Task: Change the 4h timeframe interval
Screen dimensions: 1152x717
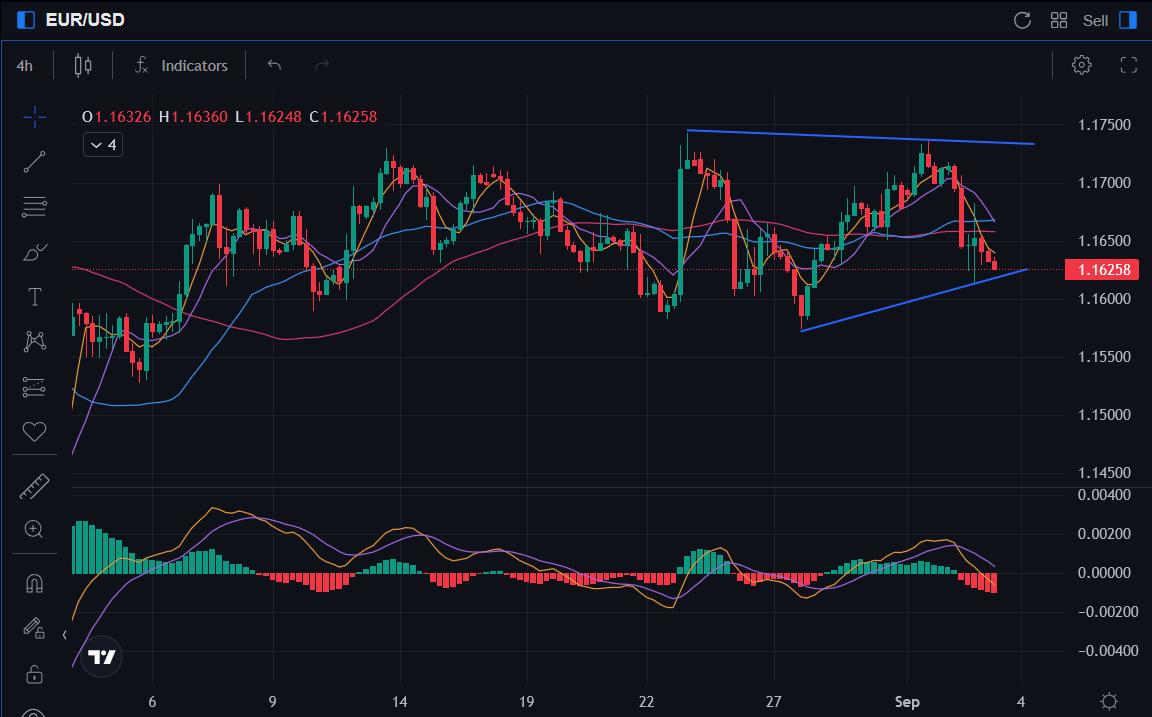Action: (24, 65)
